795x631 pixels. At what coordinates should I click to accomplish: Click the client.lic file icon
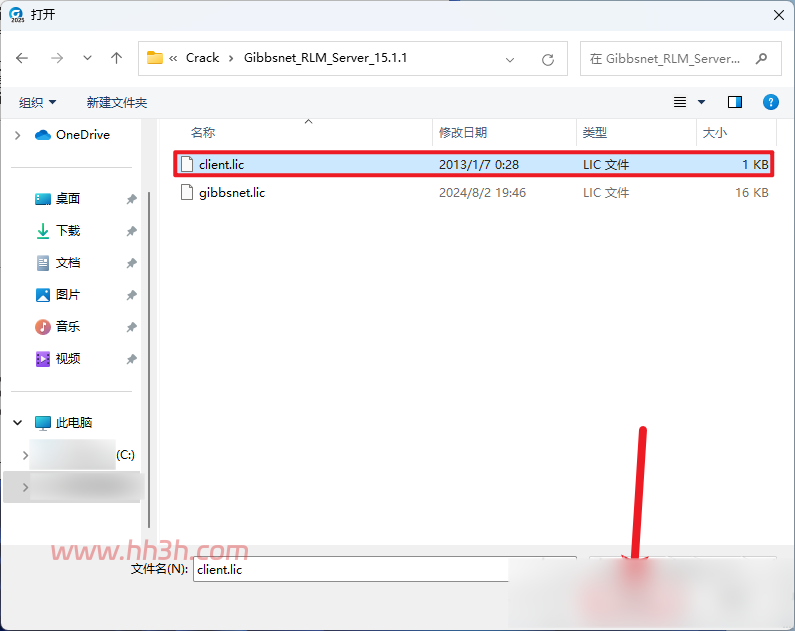(x=187, y=164)
